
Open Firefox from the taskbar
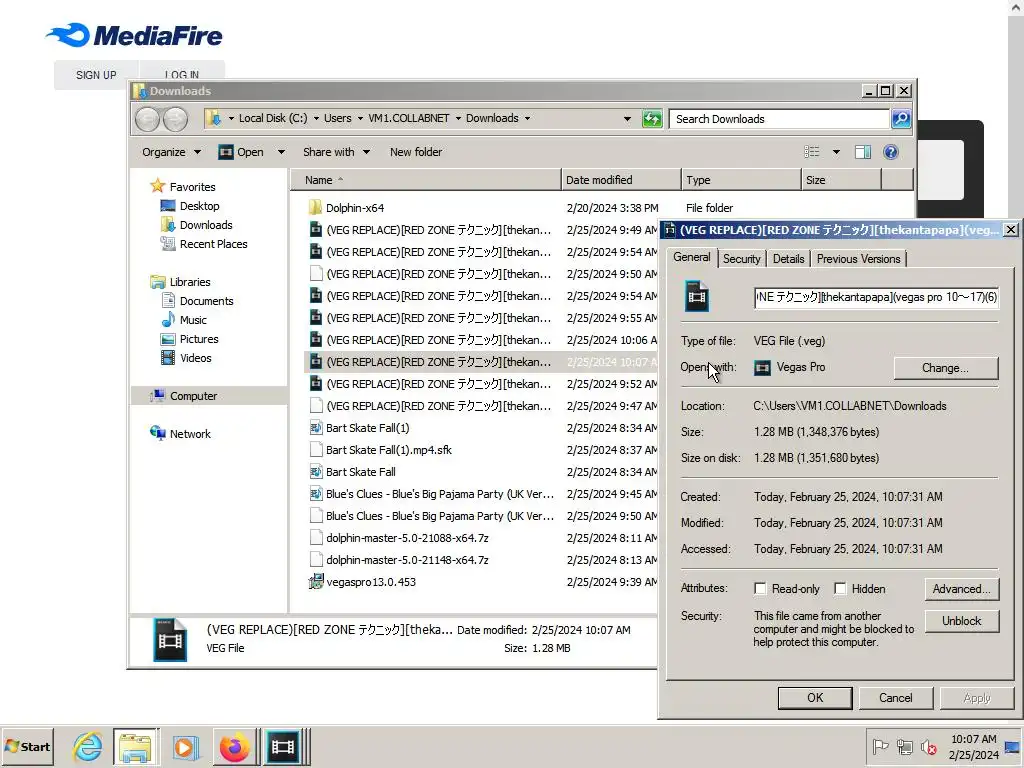point(234,746)
